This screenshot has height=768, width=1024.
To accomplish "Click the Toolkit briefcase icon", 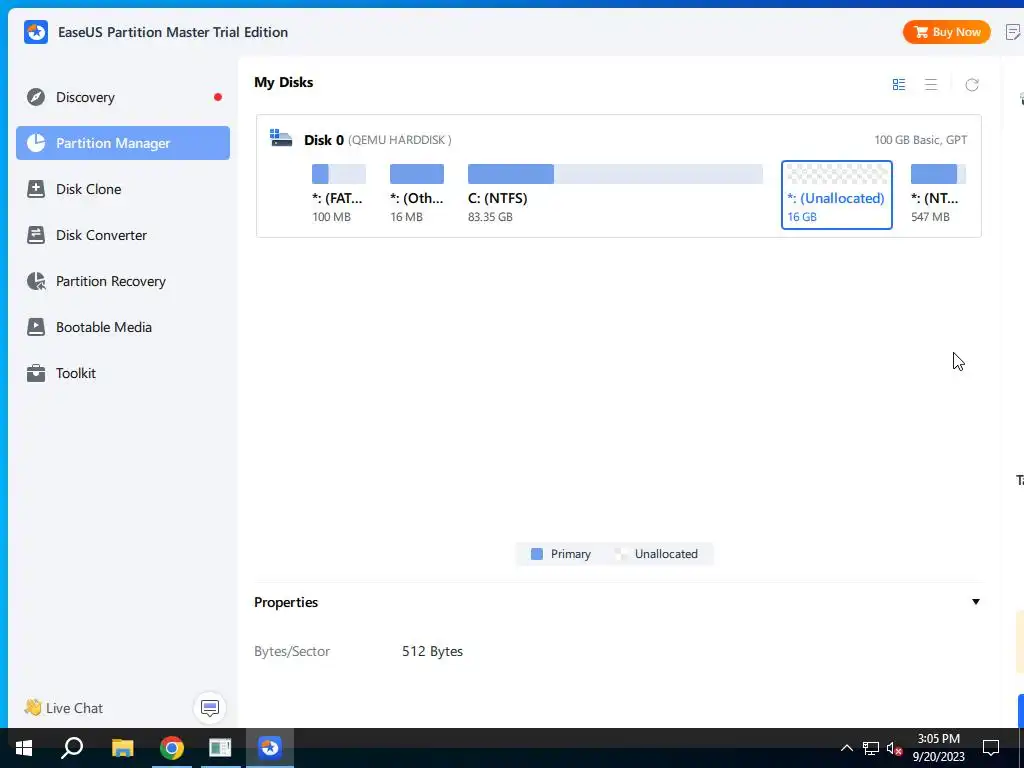I will pos(36,373).
